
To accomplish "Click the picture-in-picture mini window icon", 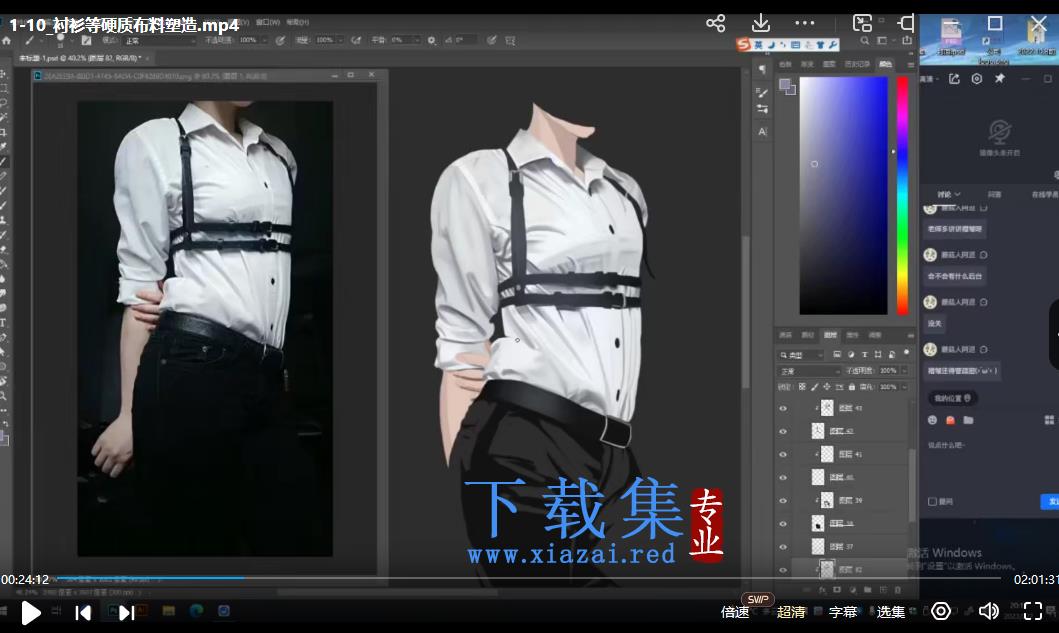I will (862, 23).
